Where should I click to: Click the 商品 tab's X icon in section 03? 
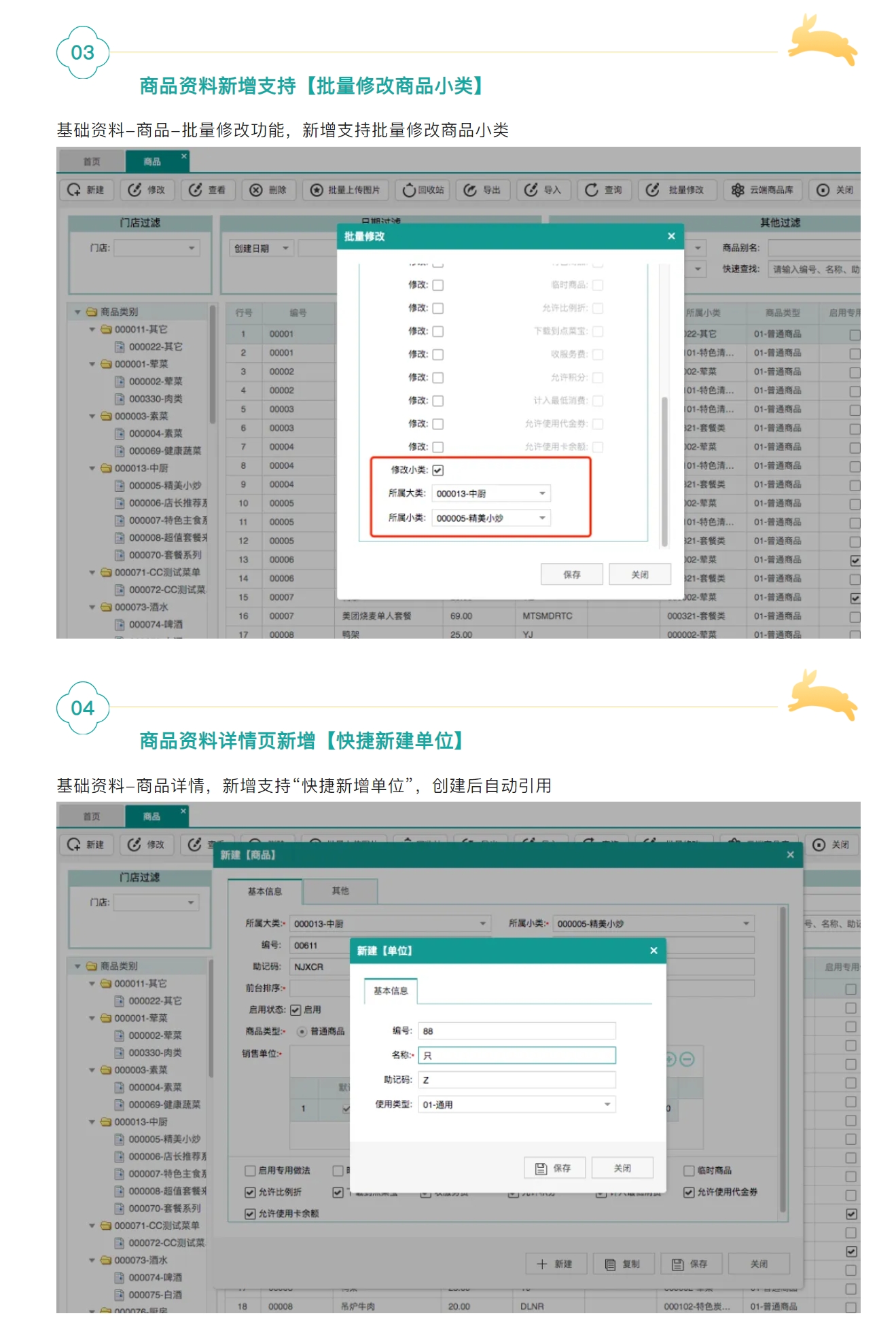click(183, 156)
